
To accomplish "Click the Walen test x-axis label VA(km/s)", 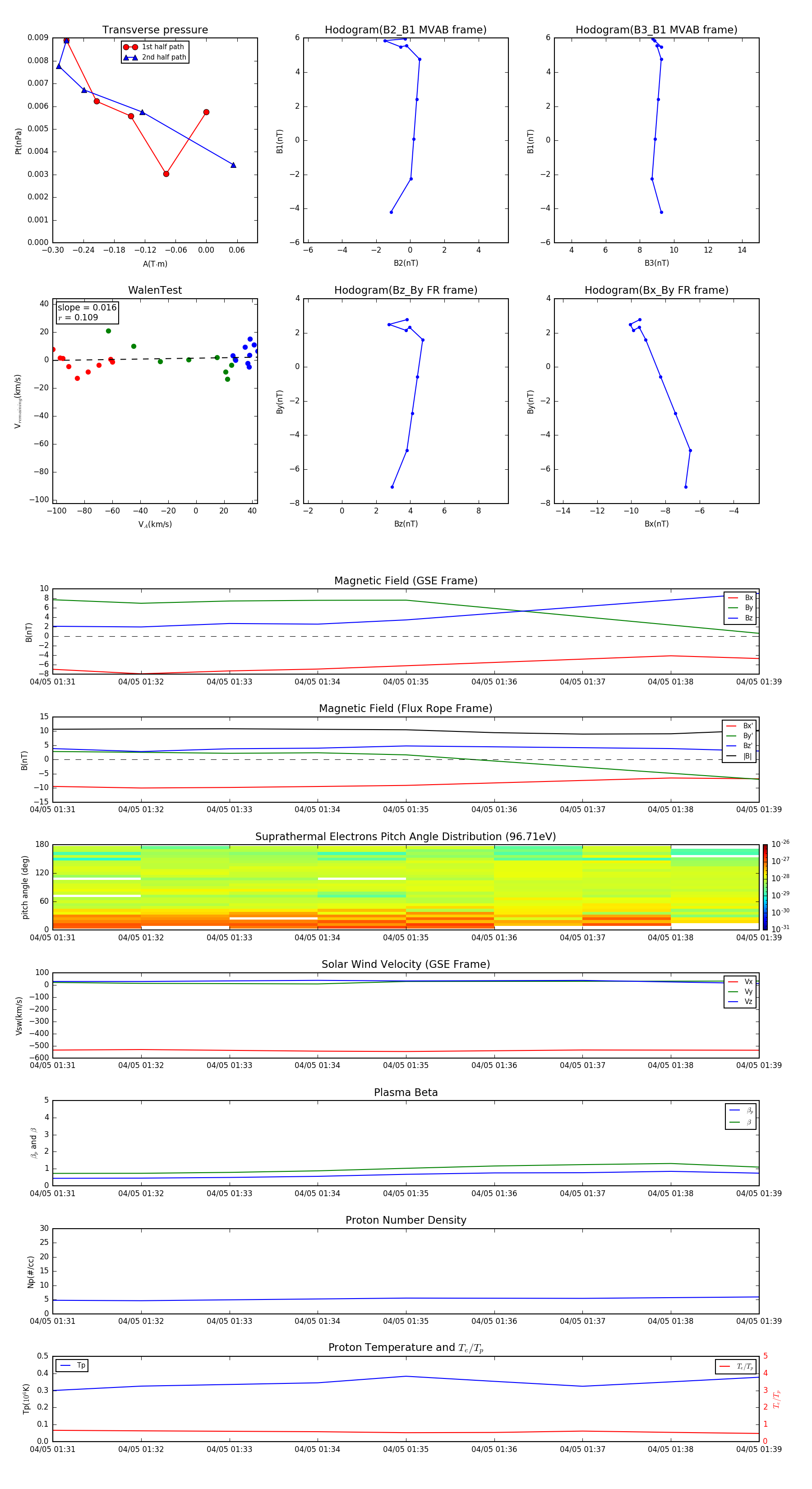I will (x=155, y=524).
